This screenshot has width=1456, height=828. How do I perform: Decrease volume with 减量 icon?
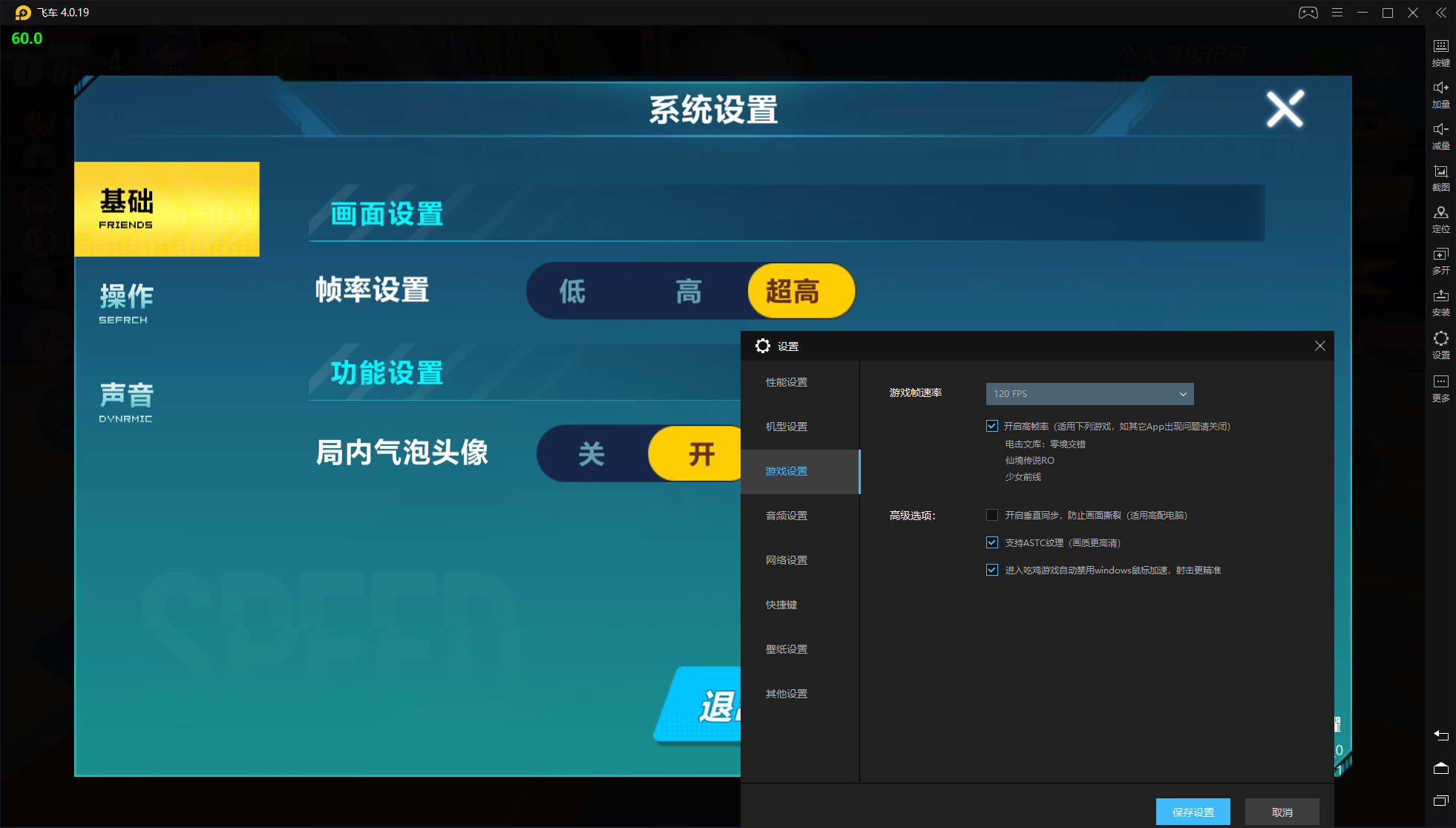[x=1442, y=135]
